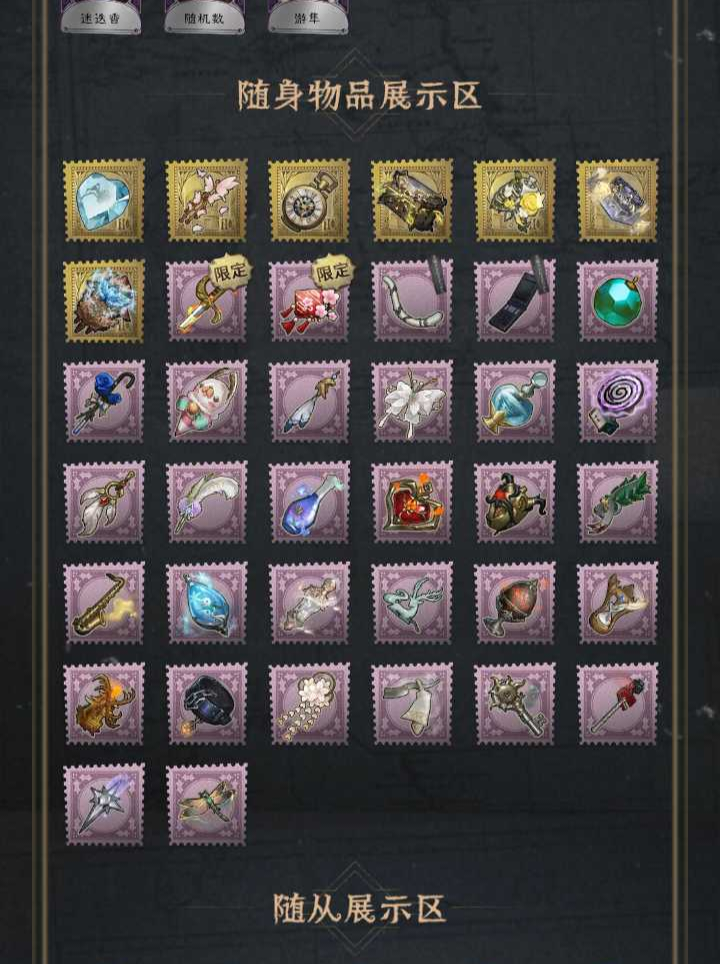Click the 随身物品展示区 heading
The image size is (720, 964).
(x=359, y=95)
